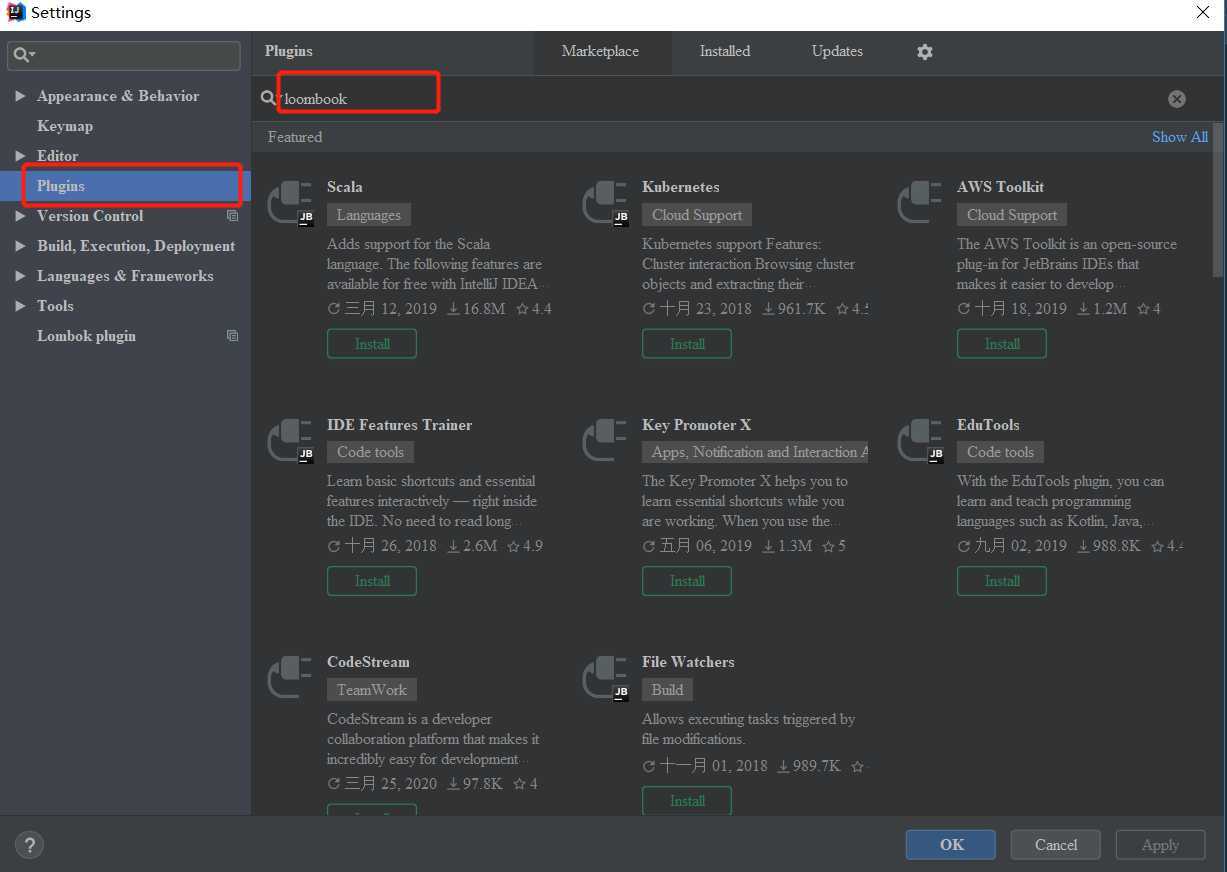The height and width of the screenshot is (872, 1227).
Task: Click Key Promoter X category tag
Action: pos(756,452)
